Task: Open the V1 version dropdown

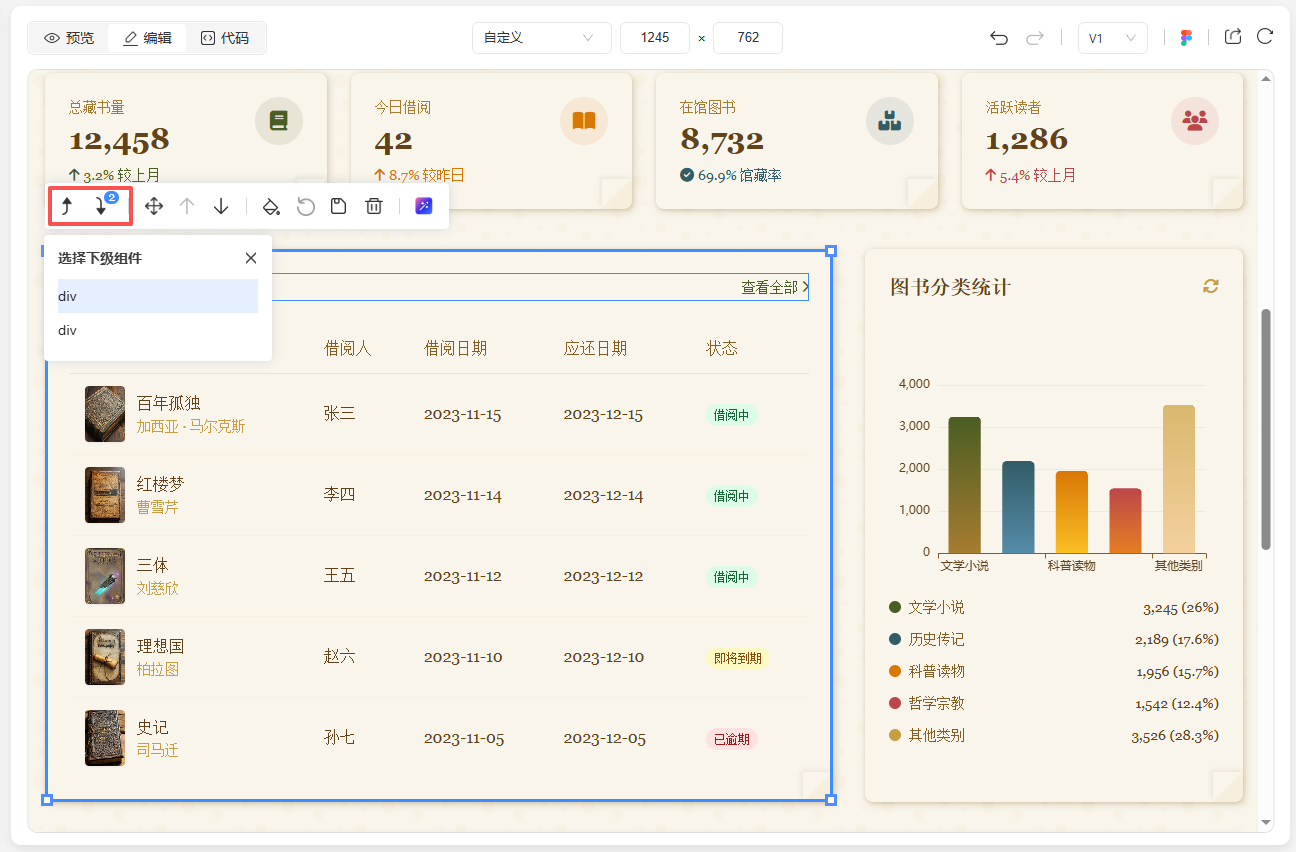Action: coord(1112,38)
